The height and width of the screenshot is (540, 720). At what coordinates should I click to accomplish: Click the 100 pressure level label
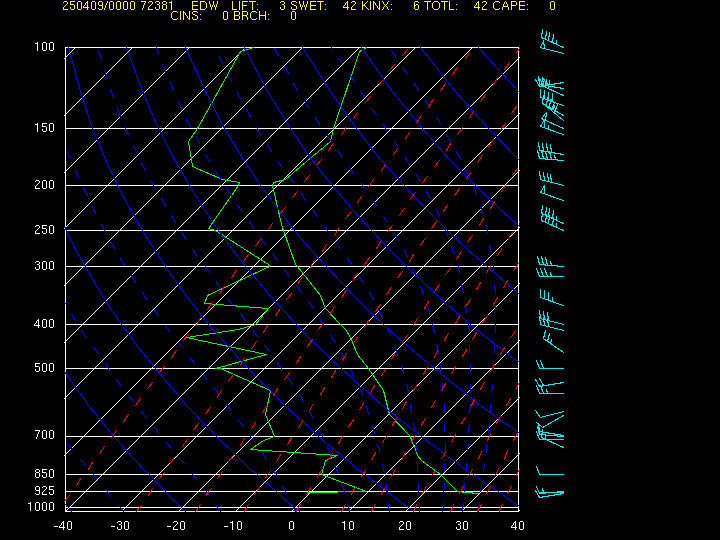(x=44, y=47)
